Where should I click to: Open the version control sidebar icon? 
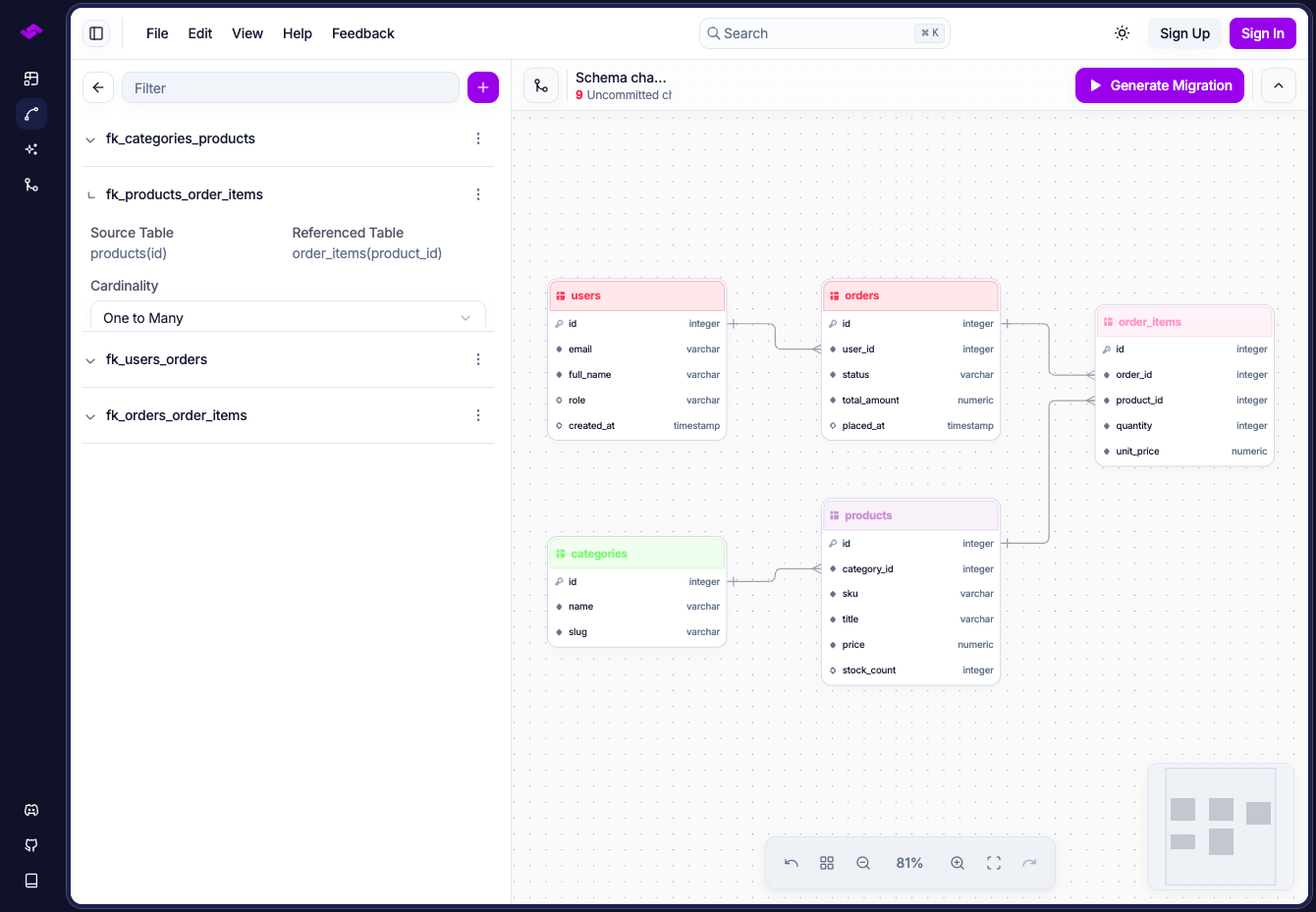coord(31,185)
